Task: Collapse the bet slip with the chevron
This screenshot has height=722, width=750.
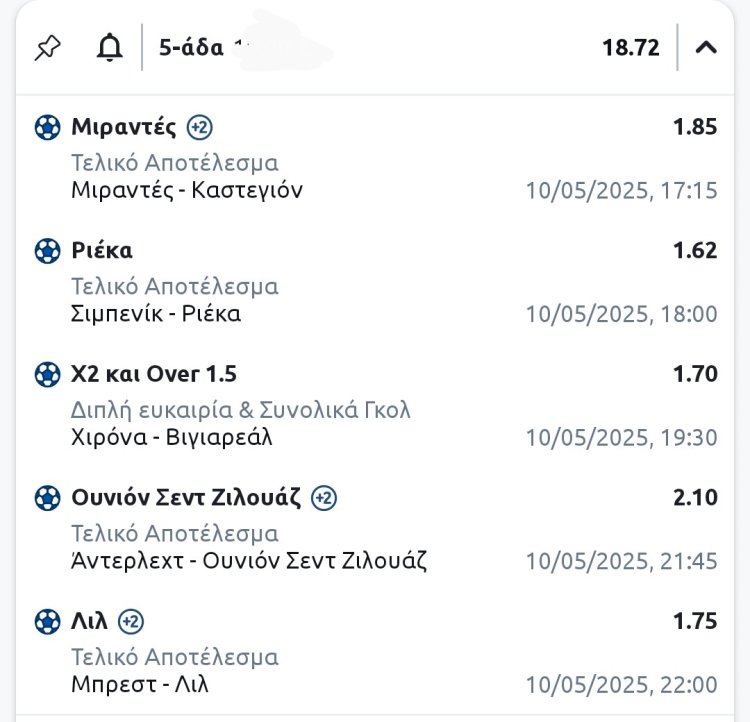Action: click(706, 47)
